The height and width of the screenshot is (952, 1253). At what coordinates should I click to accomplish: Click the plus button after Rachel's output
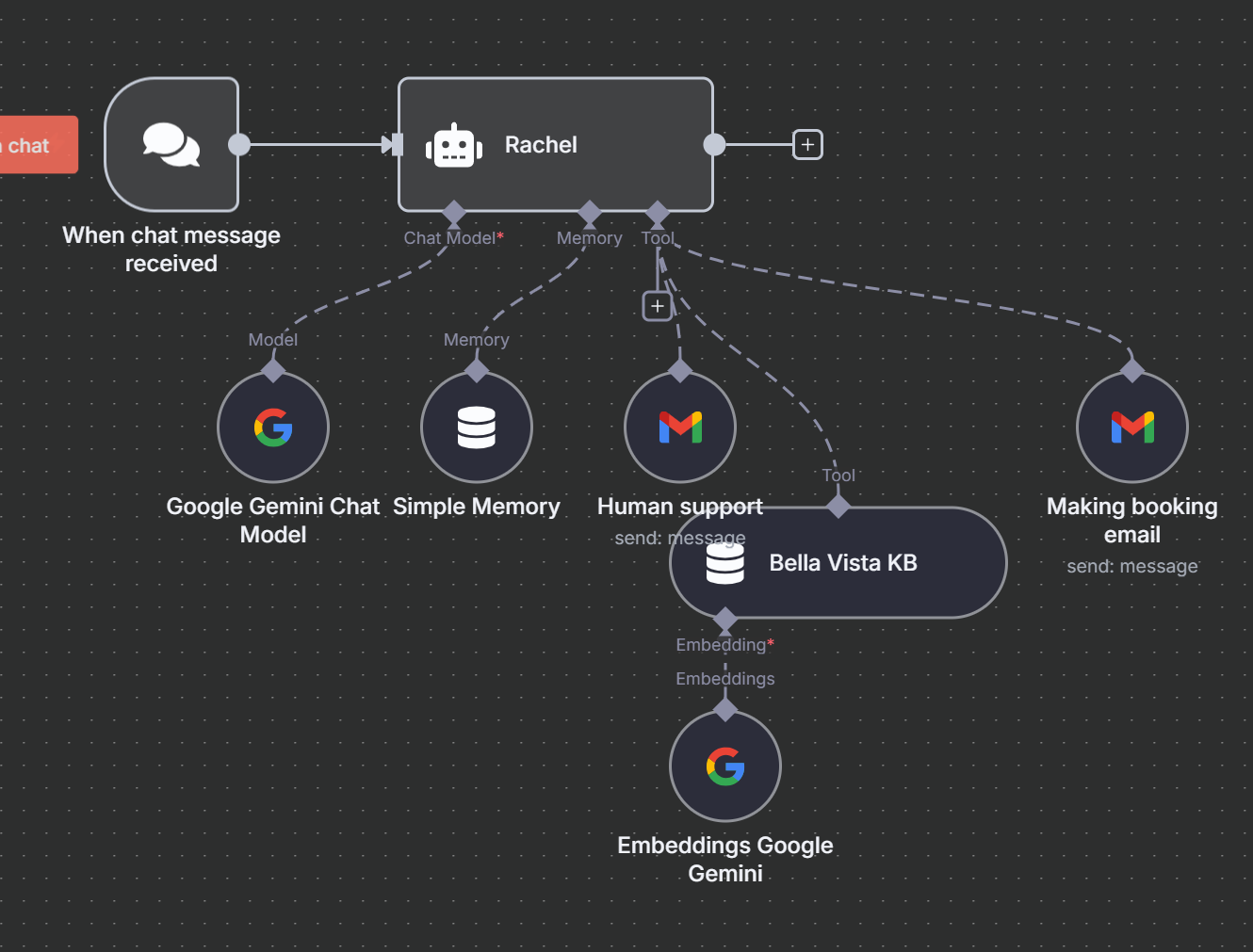[807, 145]
